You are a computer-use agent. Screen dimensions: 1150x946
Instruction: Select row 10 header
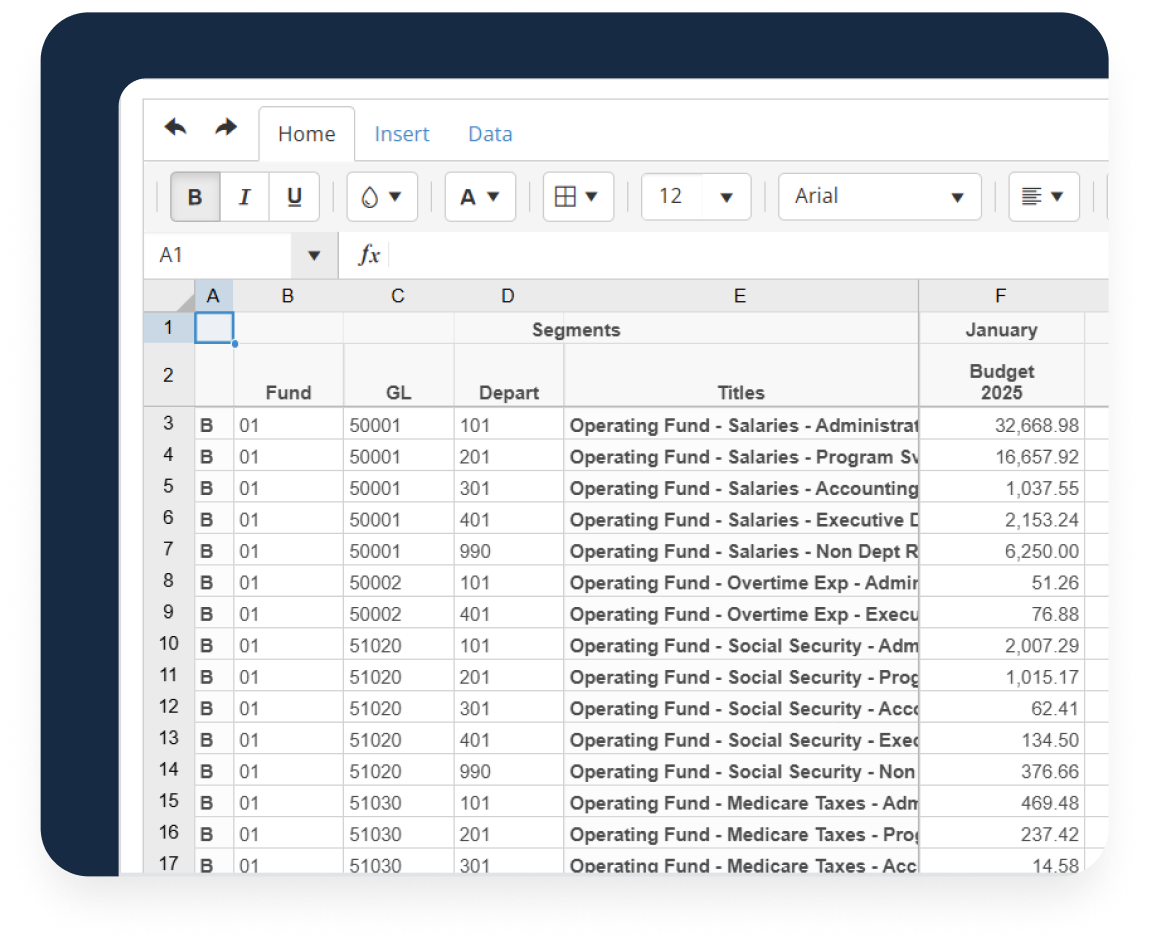pyautogui.click(x=169, y=644)
